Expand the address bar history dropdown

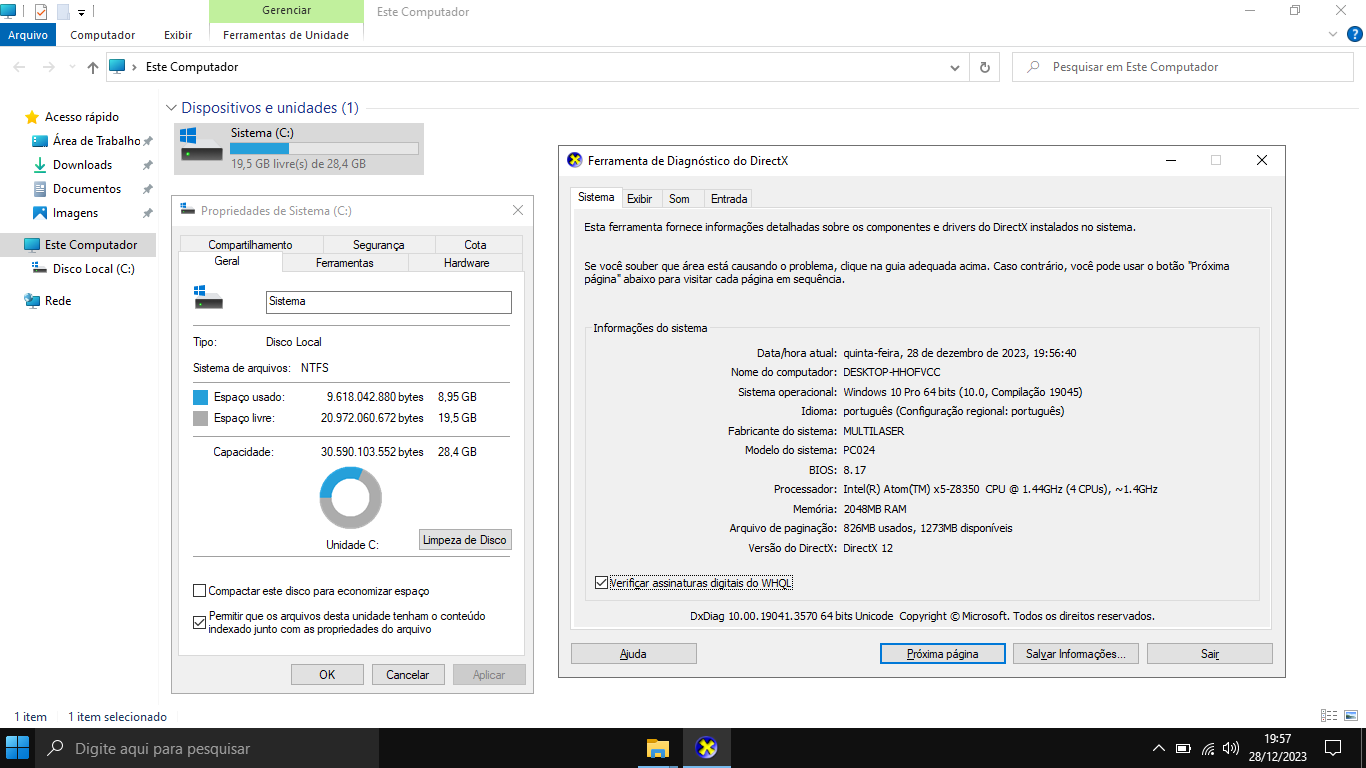click(x=954, y=67)
